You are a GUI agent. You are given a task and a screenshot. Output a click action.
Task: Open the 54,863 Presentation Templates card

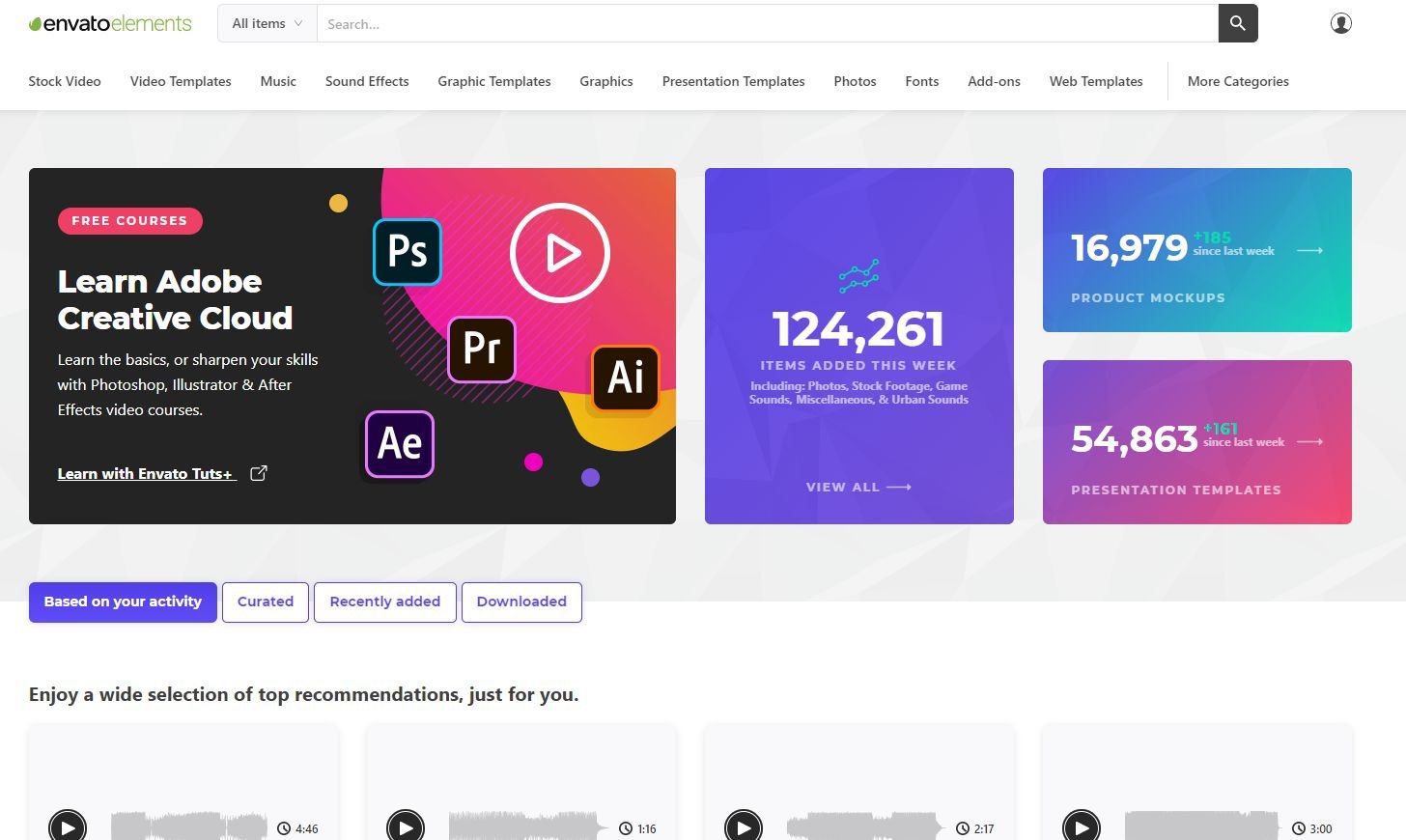pos(1197,442)
